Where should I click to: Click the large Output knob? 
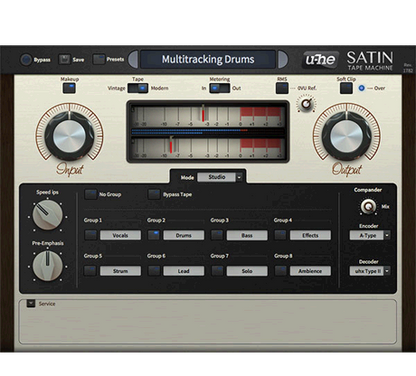pyautogui.click(x=347, y=136)
